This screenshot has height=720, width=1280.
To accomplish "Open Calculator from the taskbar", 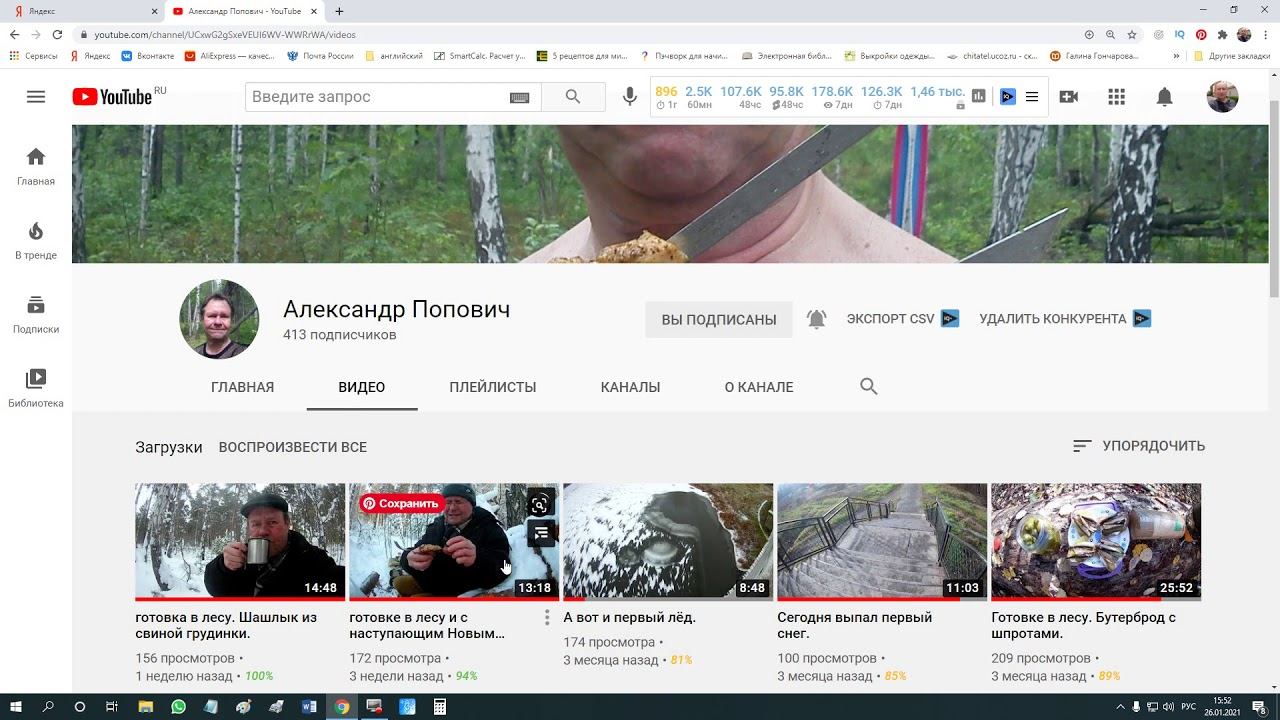I will (x=439, y=707).
